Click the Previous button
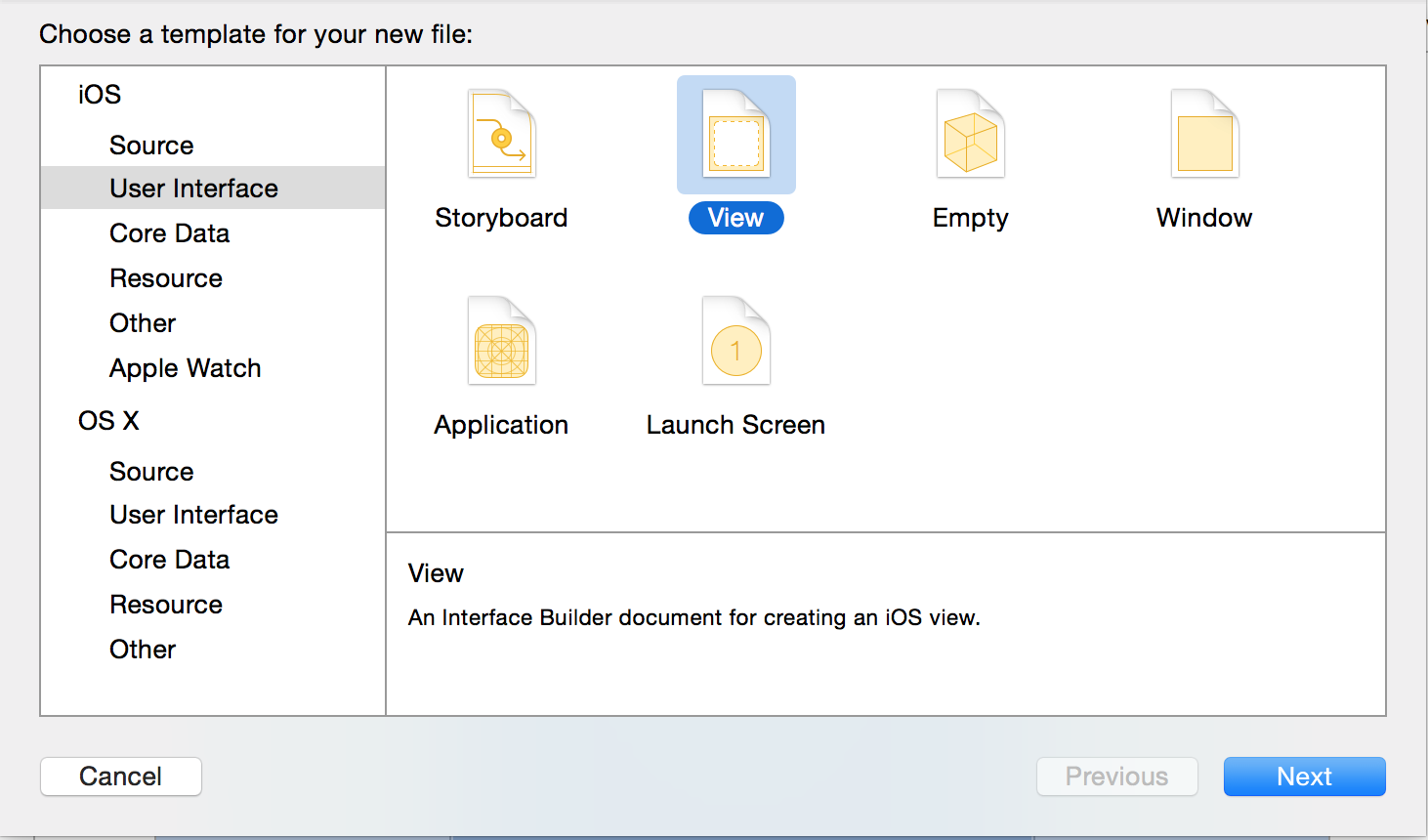 click(1116, 777)
